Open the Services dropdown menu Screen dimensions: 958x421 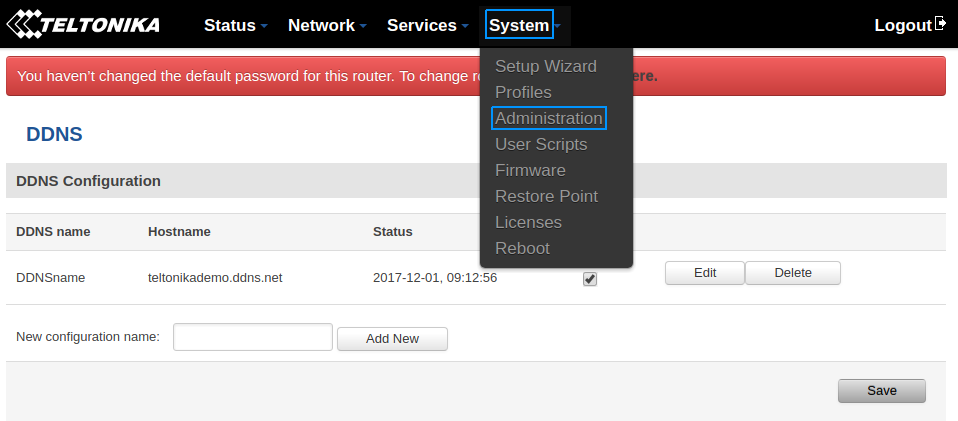coord(428,25)
